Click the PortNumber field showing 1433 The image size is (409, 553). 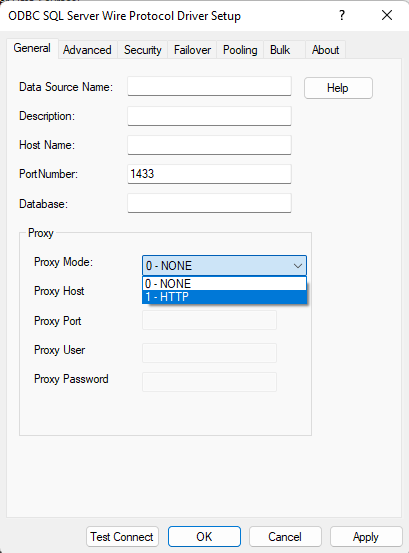[209, 174]
